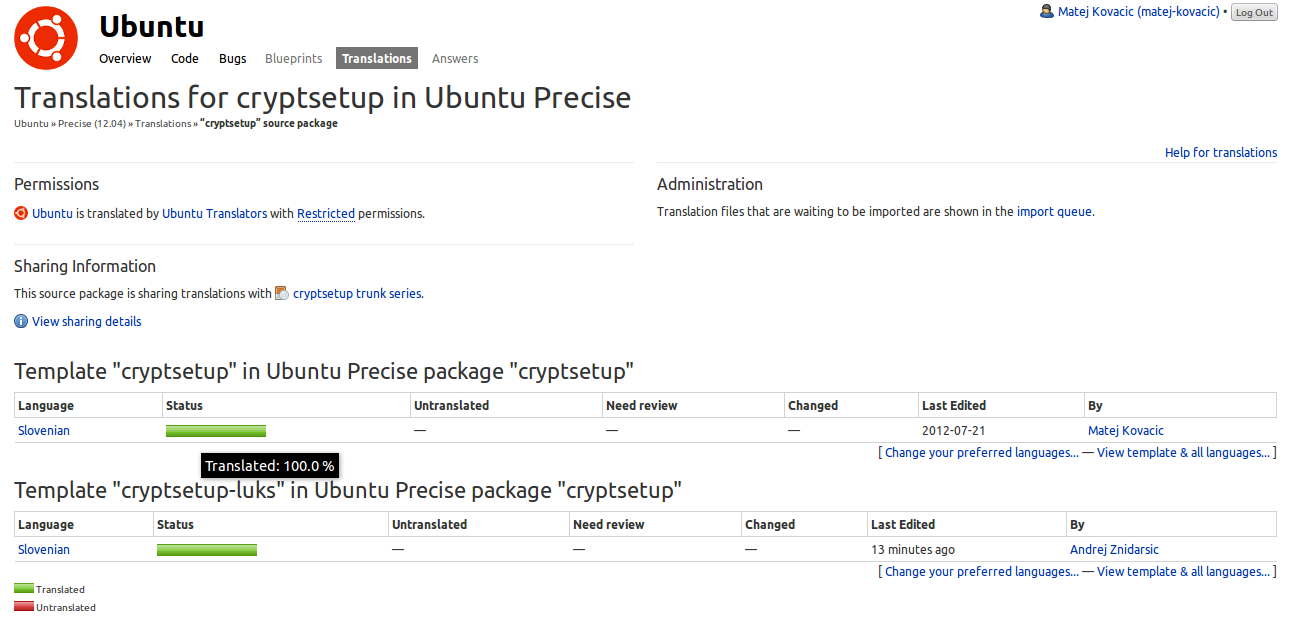Click the Log Out button
Viewport: 1294px width, 630px height.
(1254, 12)
